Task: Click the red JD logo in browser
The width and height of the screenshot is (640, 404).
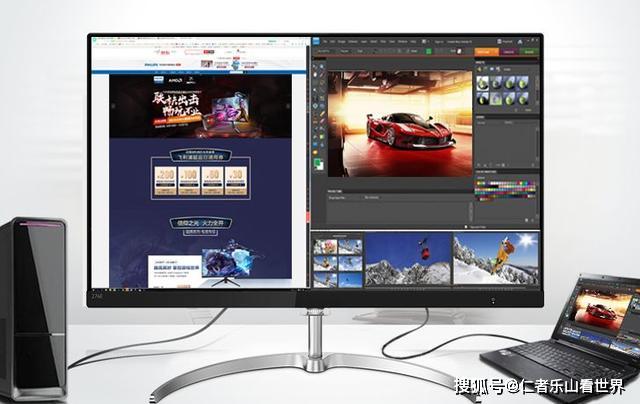Action: point(164,52)
